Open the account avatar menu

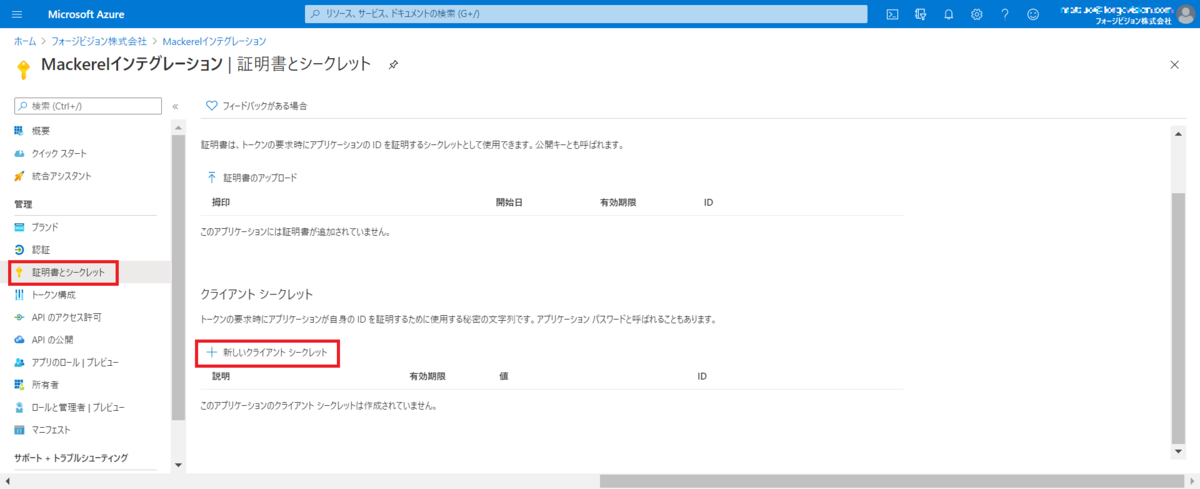click(x=1188, y=14)
